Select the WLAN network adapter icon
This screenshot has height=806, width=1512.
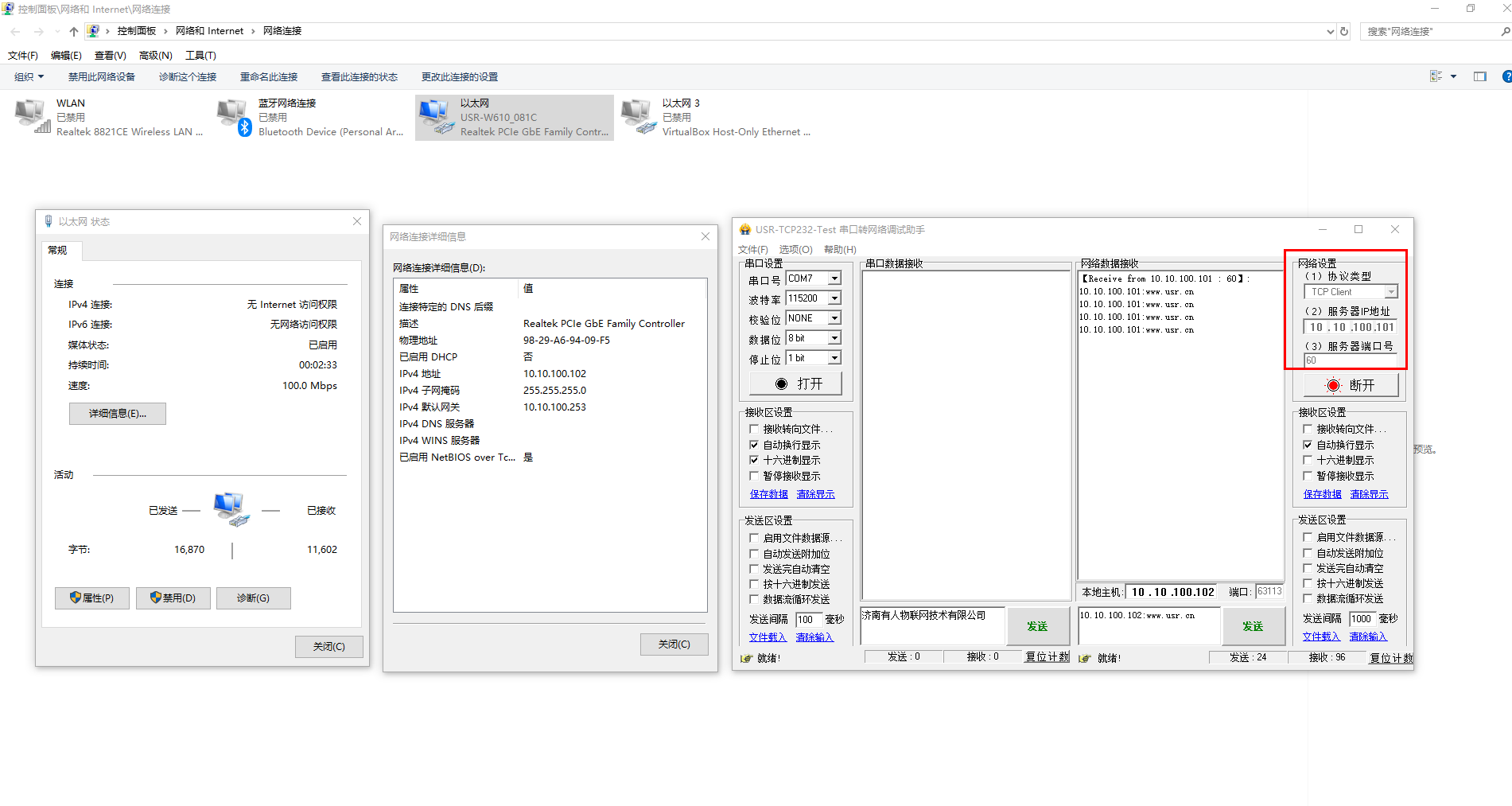32,116
